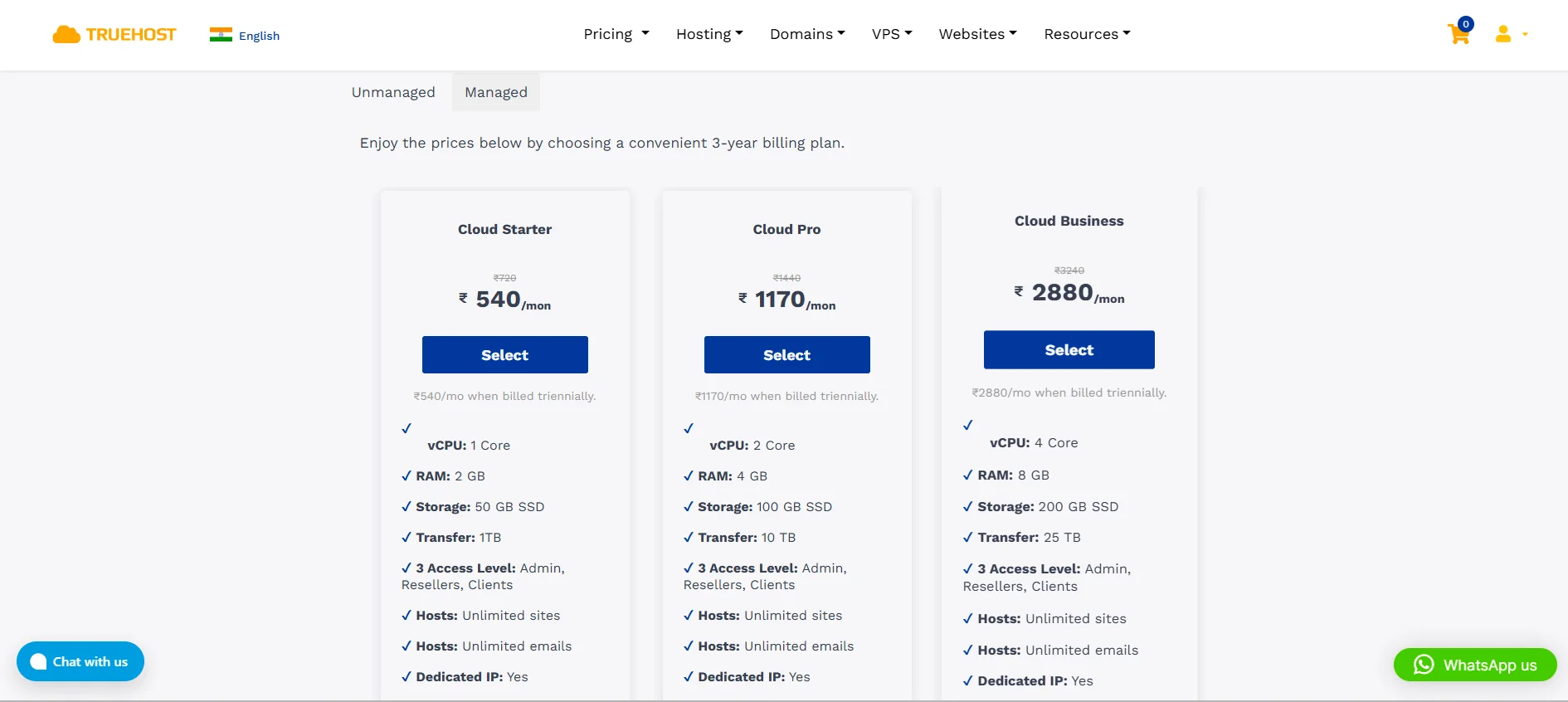This screenshot has height=702, width=1568.
Task: Expand the Resources dropdown menu
Action: (x=1087, y=34)
